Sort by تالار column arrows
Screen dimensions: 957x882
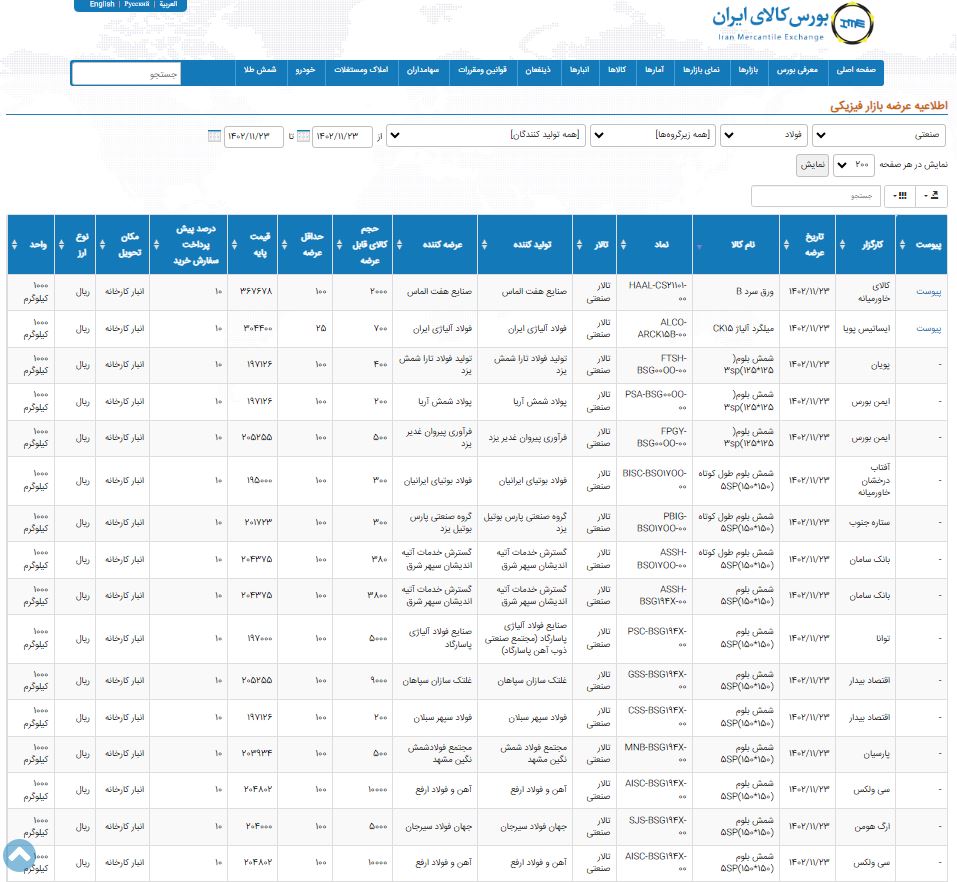(x=579, y=245)
